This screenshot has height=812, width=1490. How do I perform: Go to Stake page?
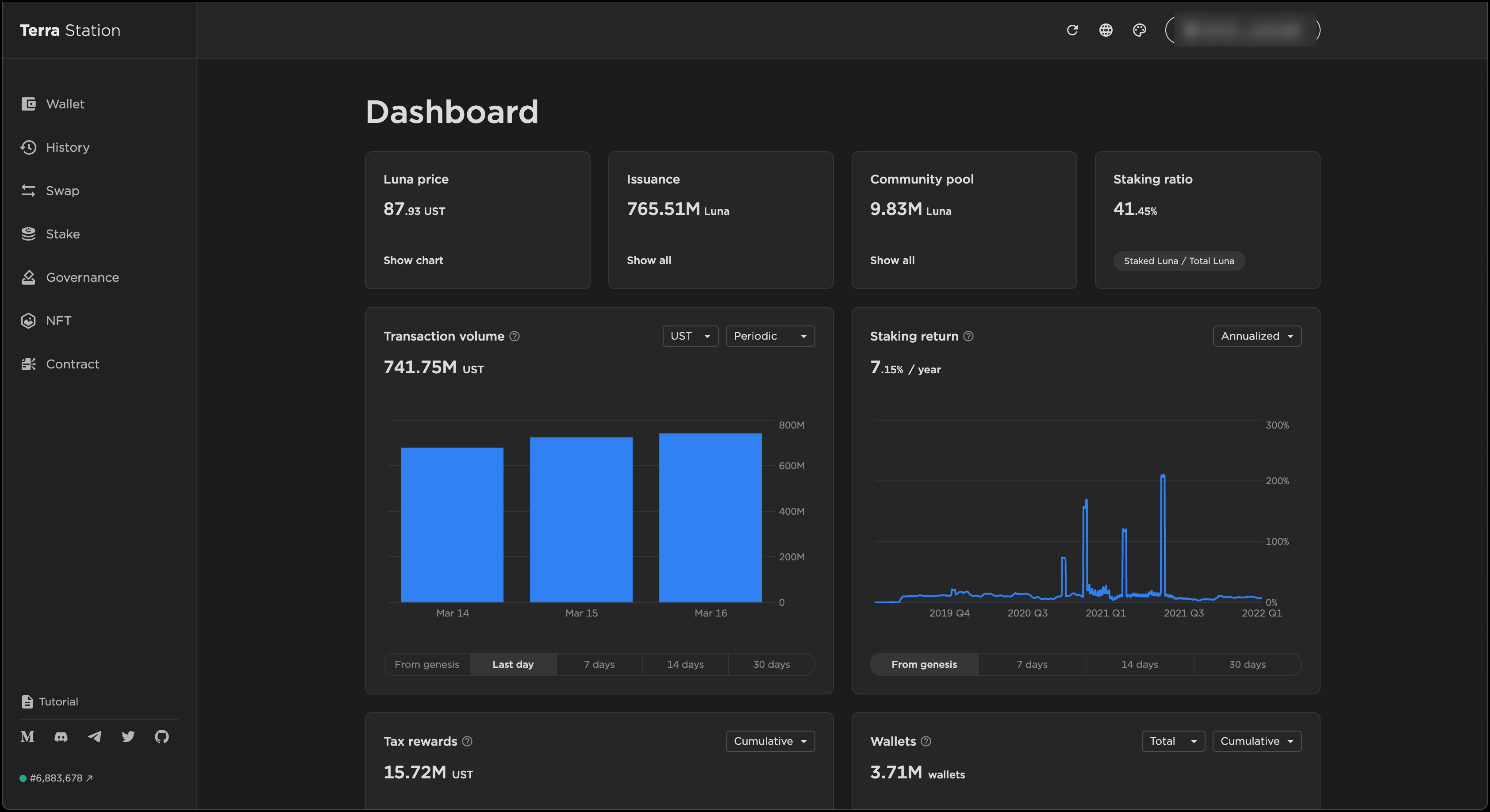(x=63, y=234)
